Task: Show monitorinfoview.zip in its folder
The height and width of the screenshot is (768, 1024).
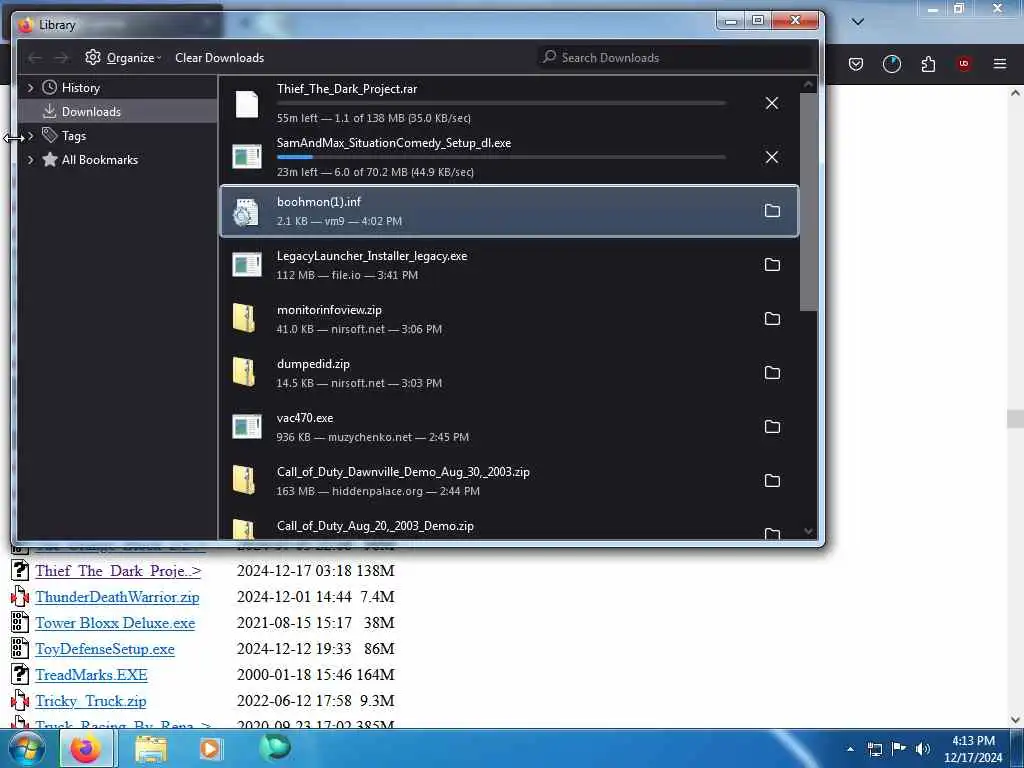Action: [x=772, y=319]
